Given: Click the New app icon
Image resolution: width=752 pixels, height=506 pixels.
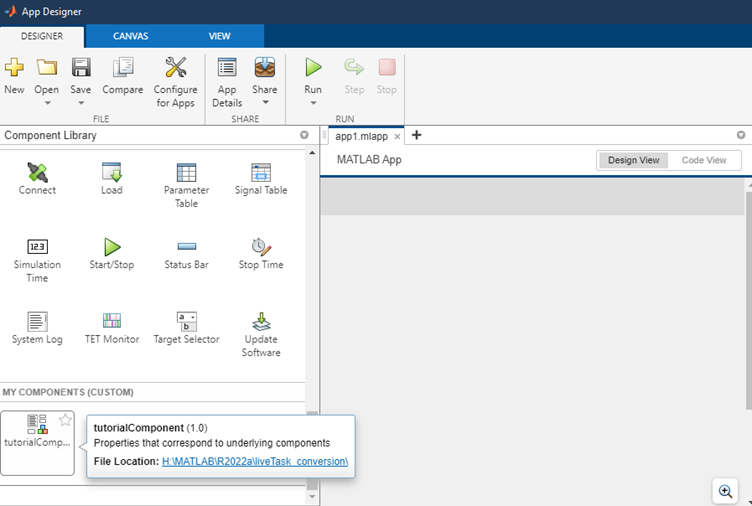Looking at the screenshot, I should tap(14, 67).
